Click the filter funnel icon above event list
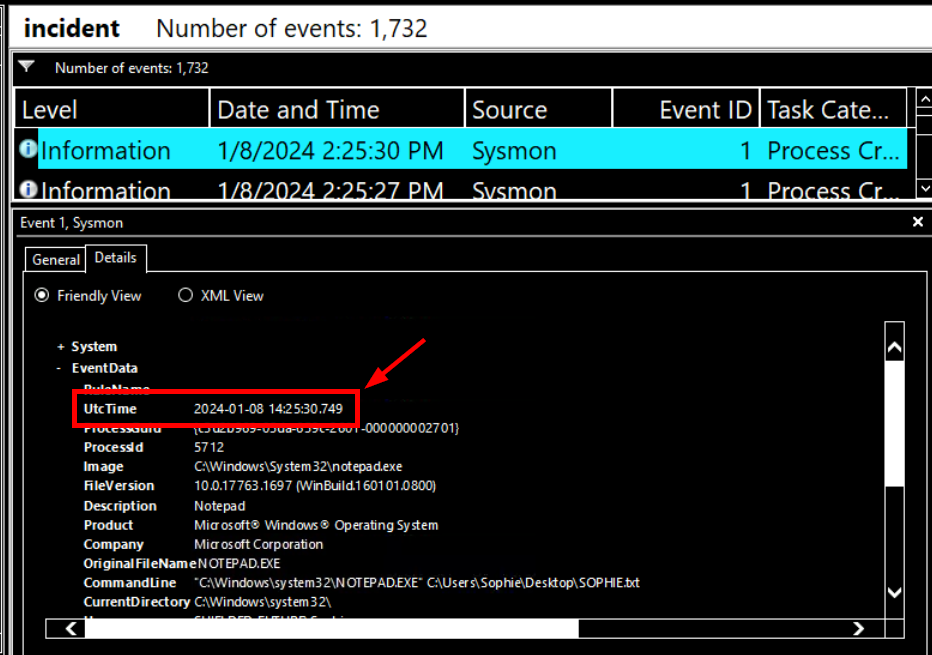The width and height of the screenshot is (932, 655). [27, 67]
